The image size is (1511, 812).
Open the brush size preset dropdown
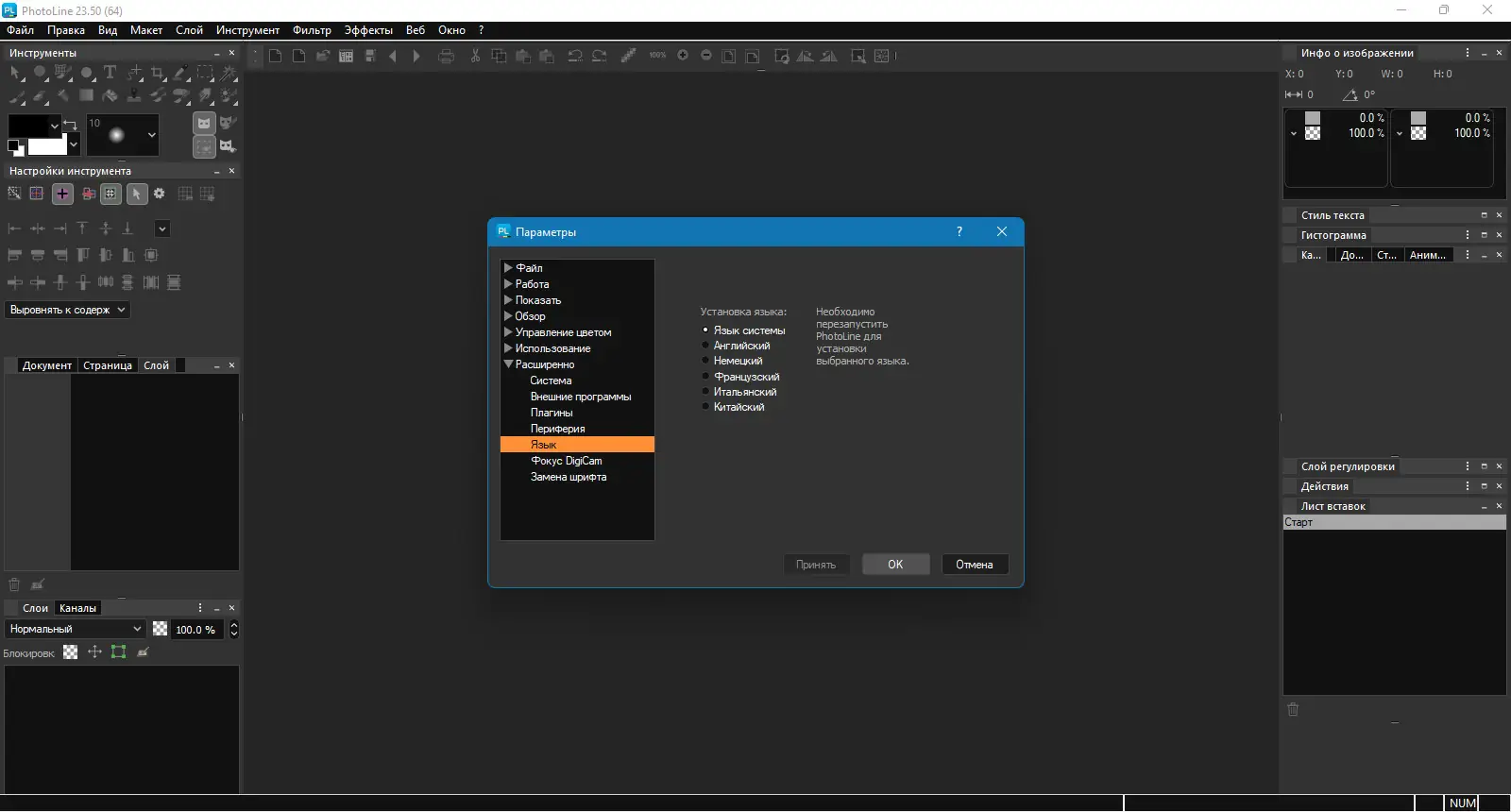click(x=151, y=135)
